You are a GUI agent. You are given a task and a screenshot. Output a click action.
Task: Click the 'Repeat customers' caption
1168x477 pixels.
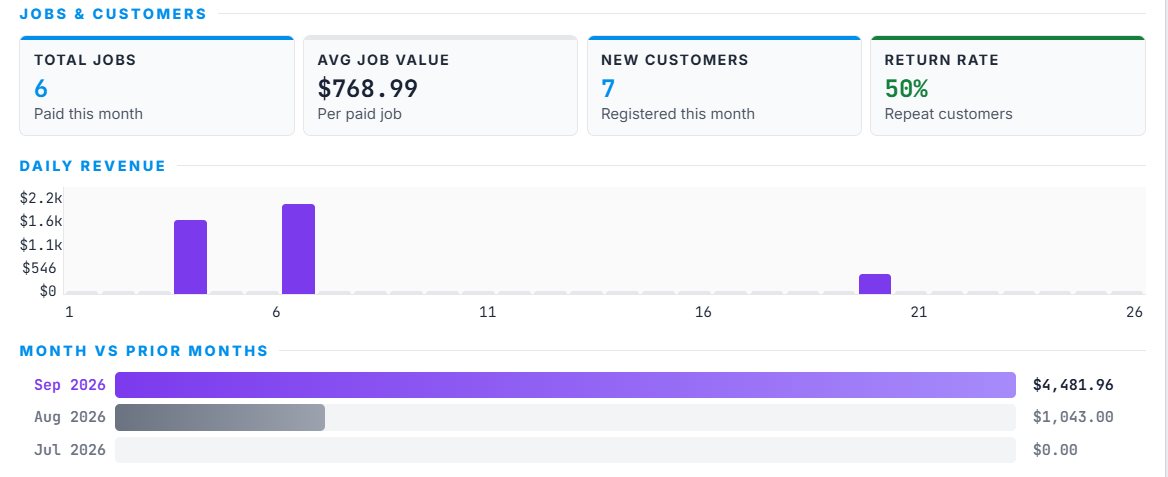[948, 114]
